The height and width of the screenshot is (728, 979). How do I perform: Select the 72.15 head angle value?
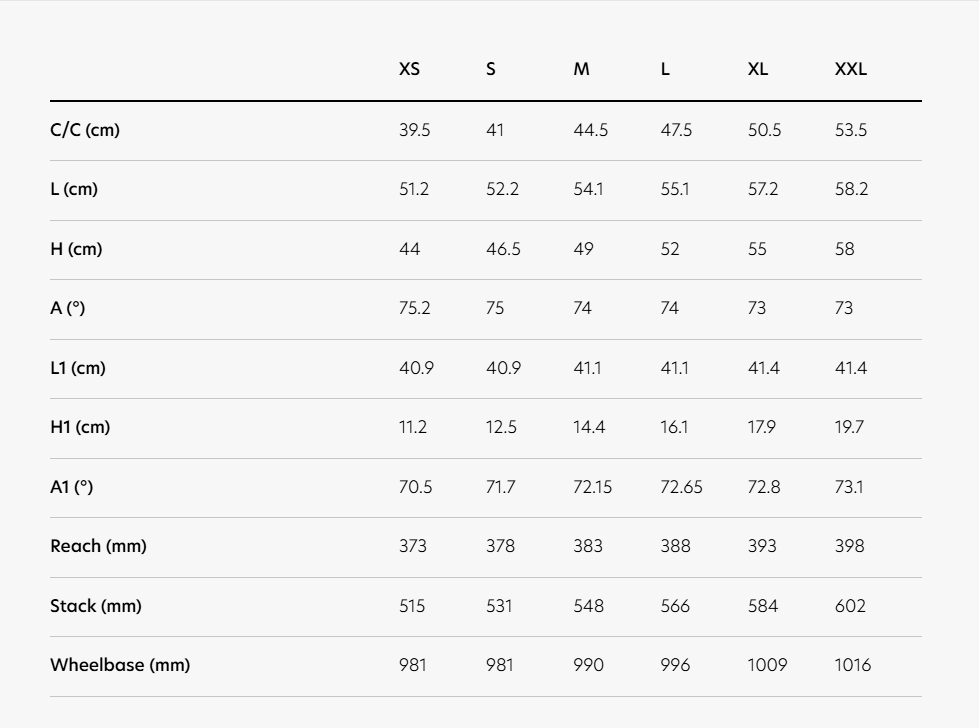(x=592, y=487)
